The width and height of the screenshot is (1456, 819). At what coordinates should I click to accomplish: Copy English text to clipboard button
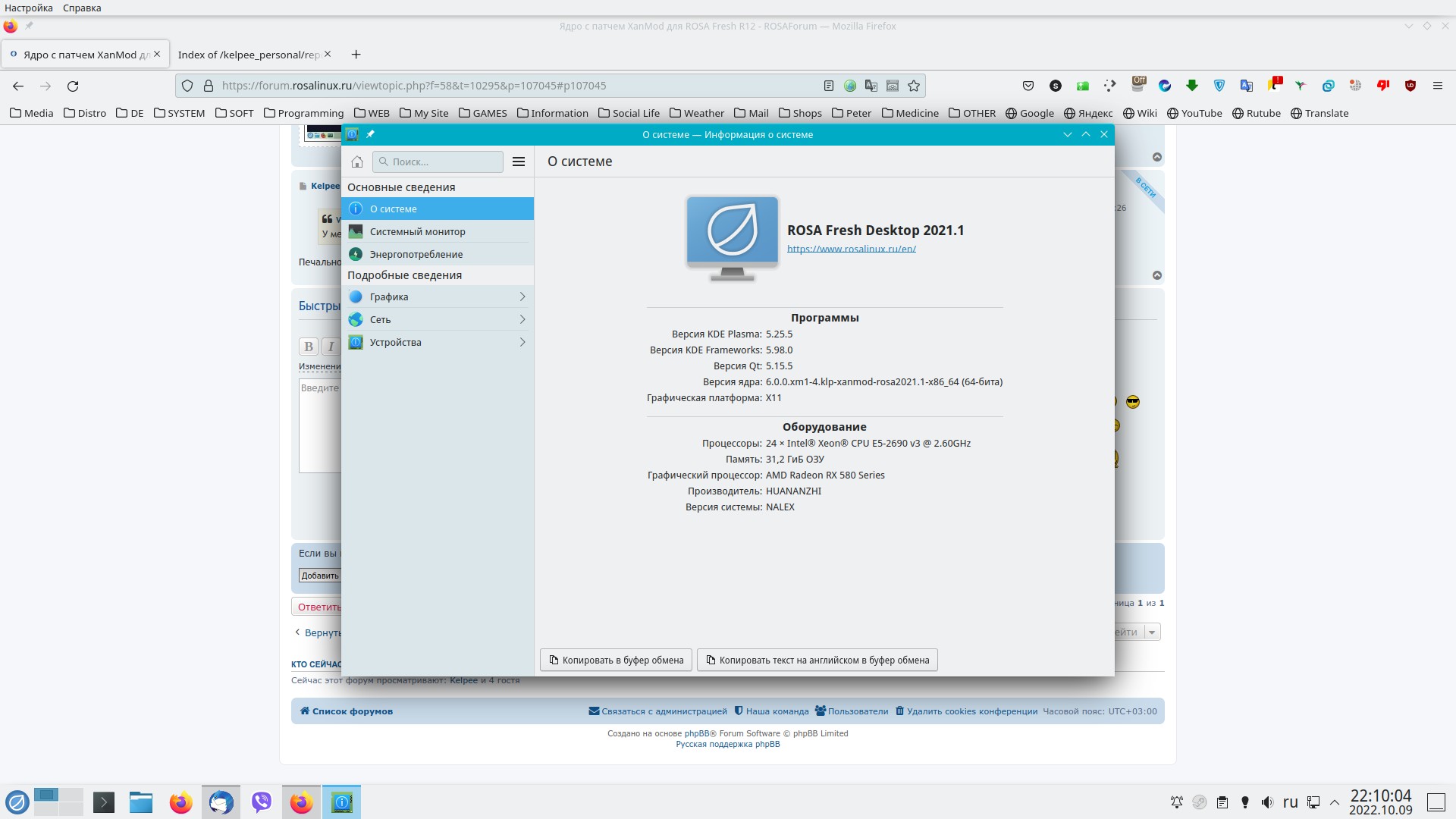point(817,660)
